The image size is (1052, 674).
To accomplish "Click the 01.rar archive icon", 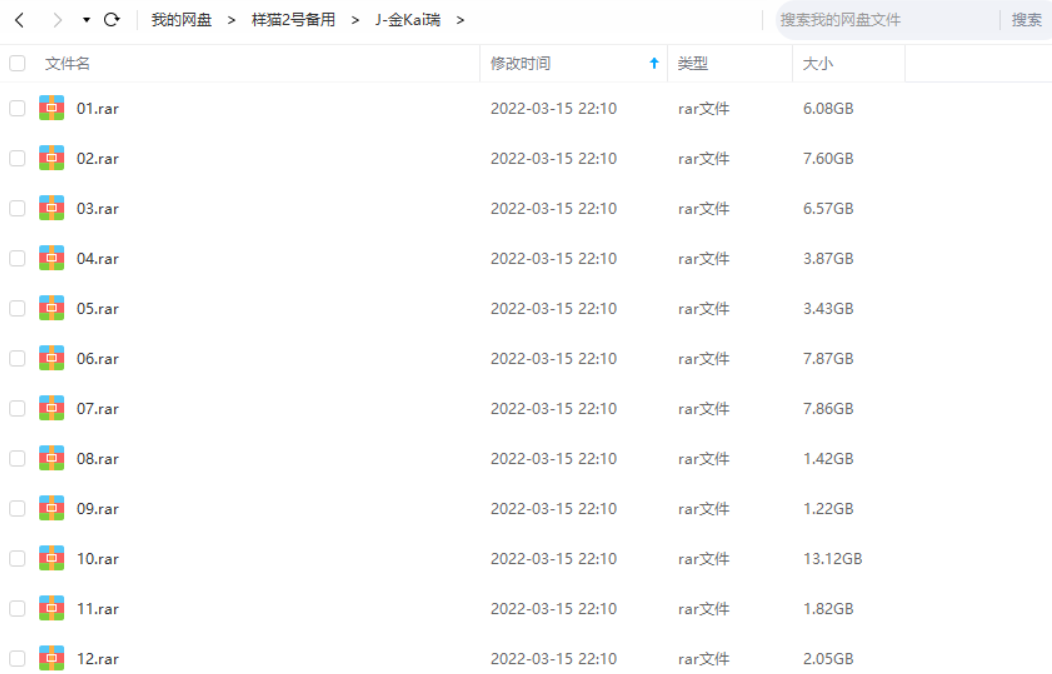I will pos(51,108).
